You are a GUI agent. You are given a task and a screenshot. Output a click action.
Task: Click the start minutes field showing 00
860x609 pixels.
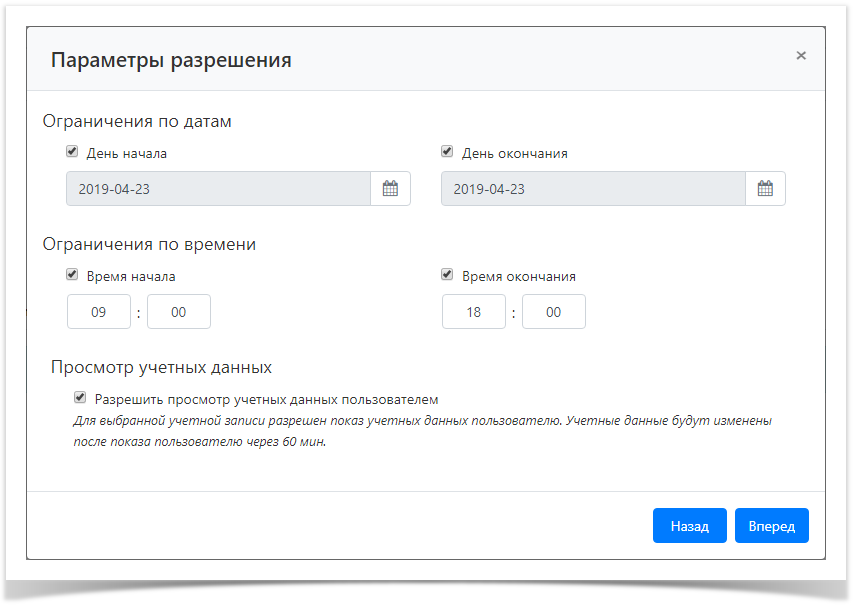(x=179, y=311)
